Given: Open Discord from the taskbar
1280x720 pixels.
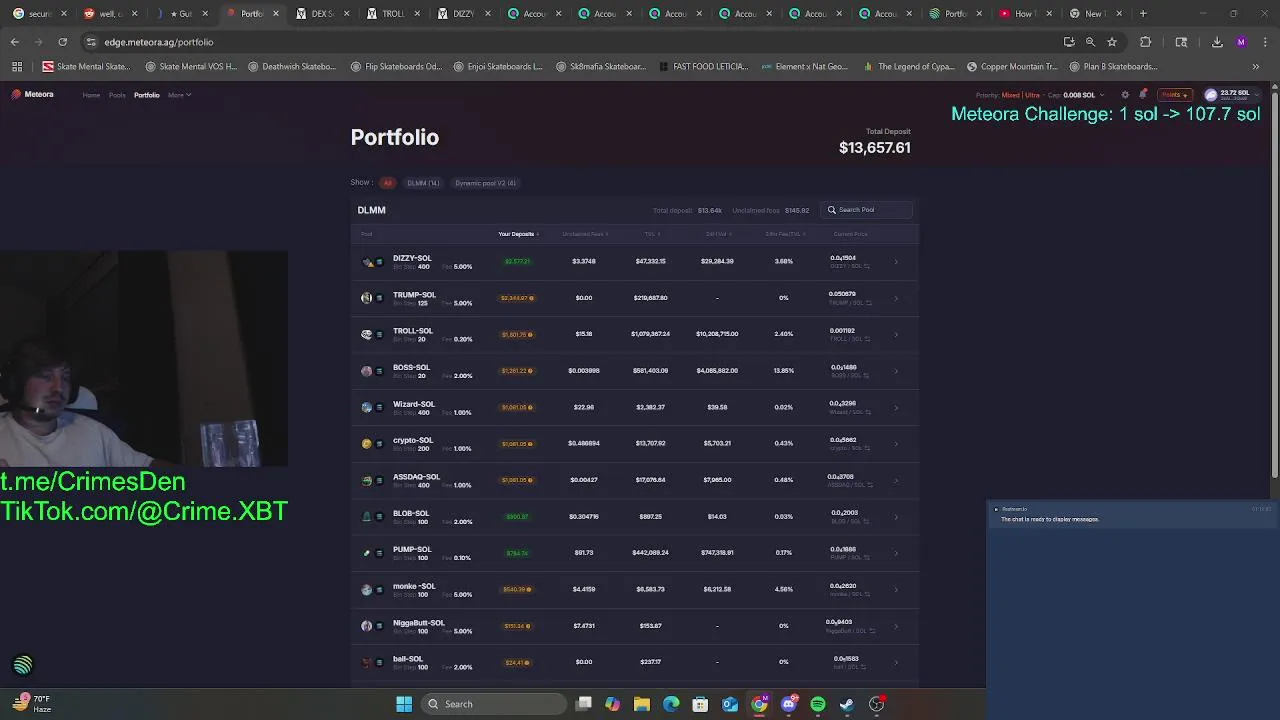Looking at the screenshot, I should tap(789, 704).
